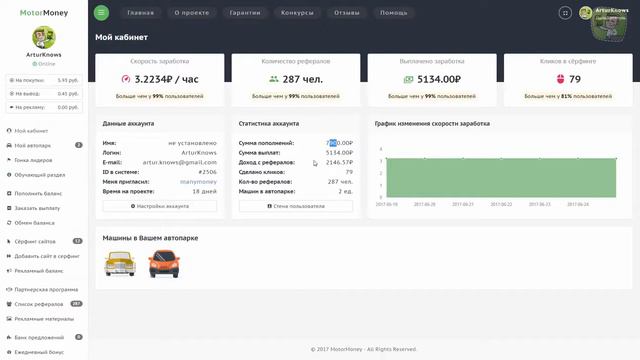Viewport: 640px width, 360px height.
Task: Click the Сумма пополнений amount value
Action: tap(340, 143)
